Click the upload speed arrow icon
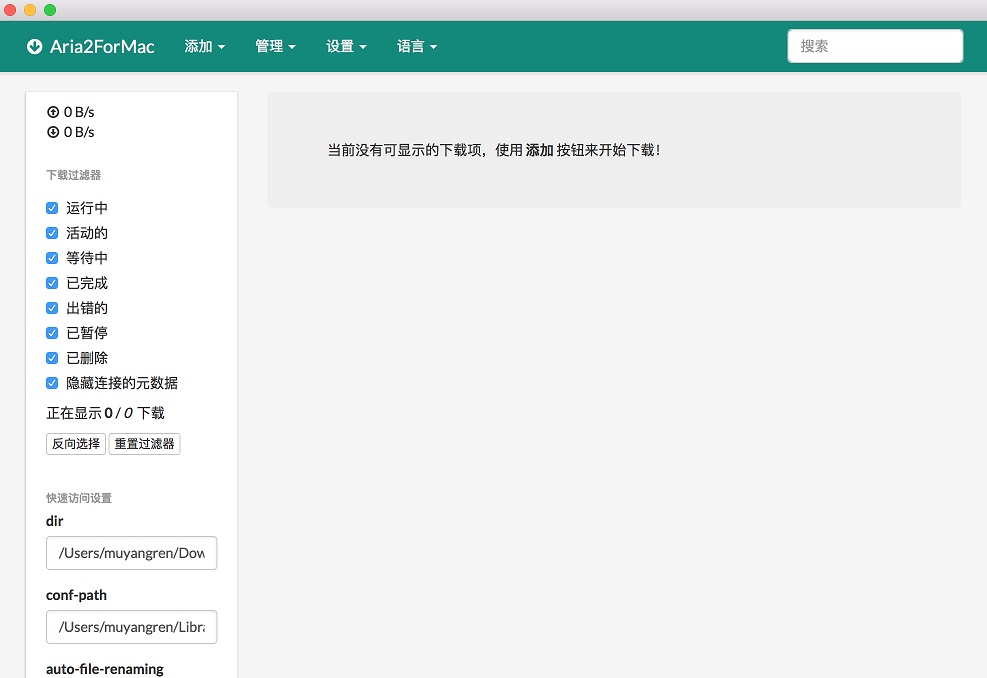Image resolution: width=987 pixels, height=678 pixels. coord(53,112)
